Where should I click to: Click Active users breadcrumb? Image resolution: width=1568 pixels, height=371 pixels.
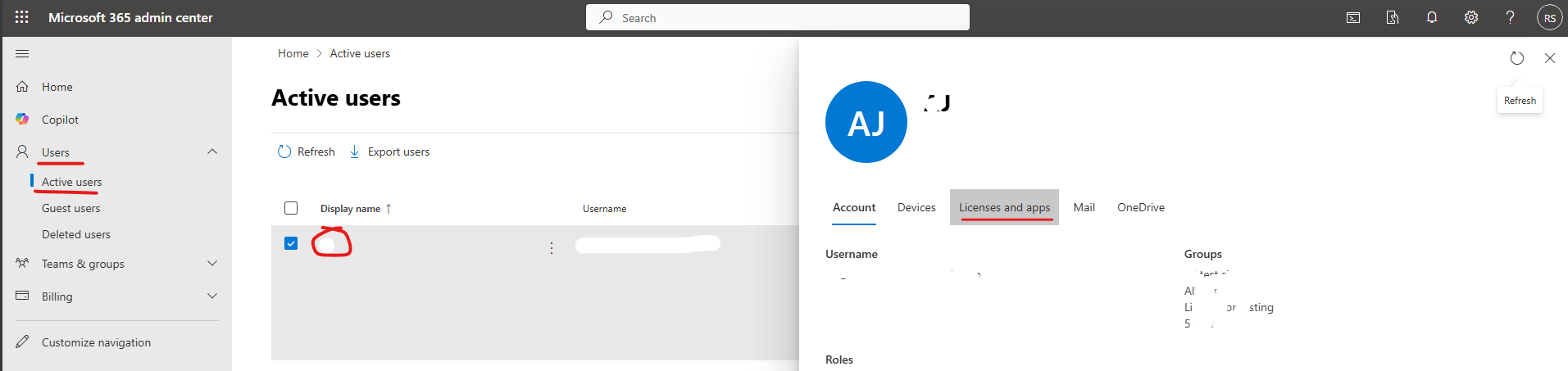(360, 53)
